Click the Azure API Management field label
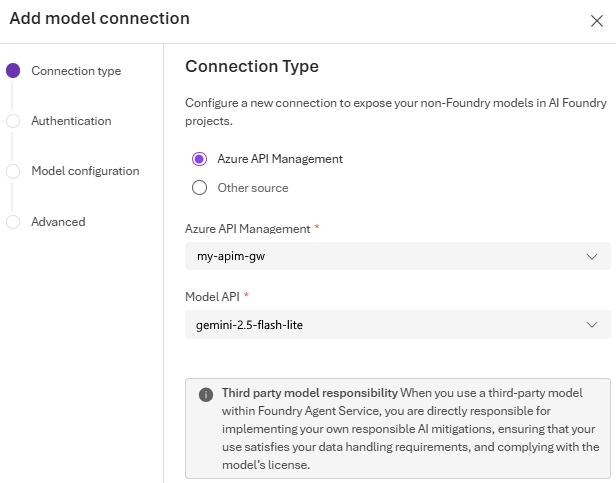Screen dimensions: 616x483 (x=248, y=229)
